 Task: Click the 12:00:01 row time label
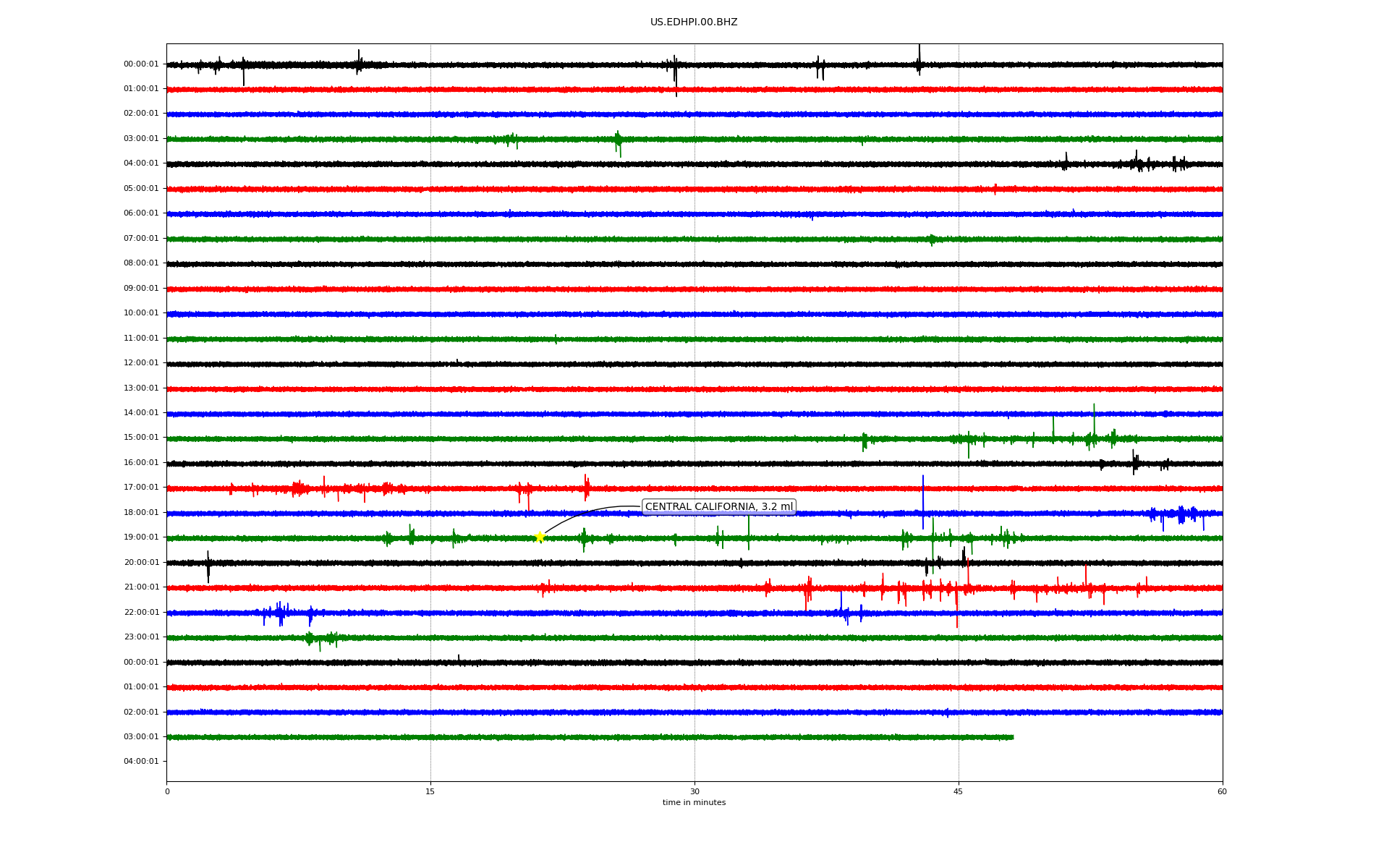coord(141,363)
